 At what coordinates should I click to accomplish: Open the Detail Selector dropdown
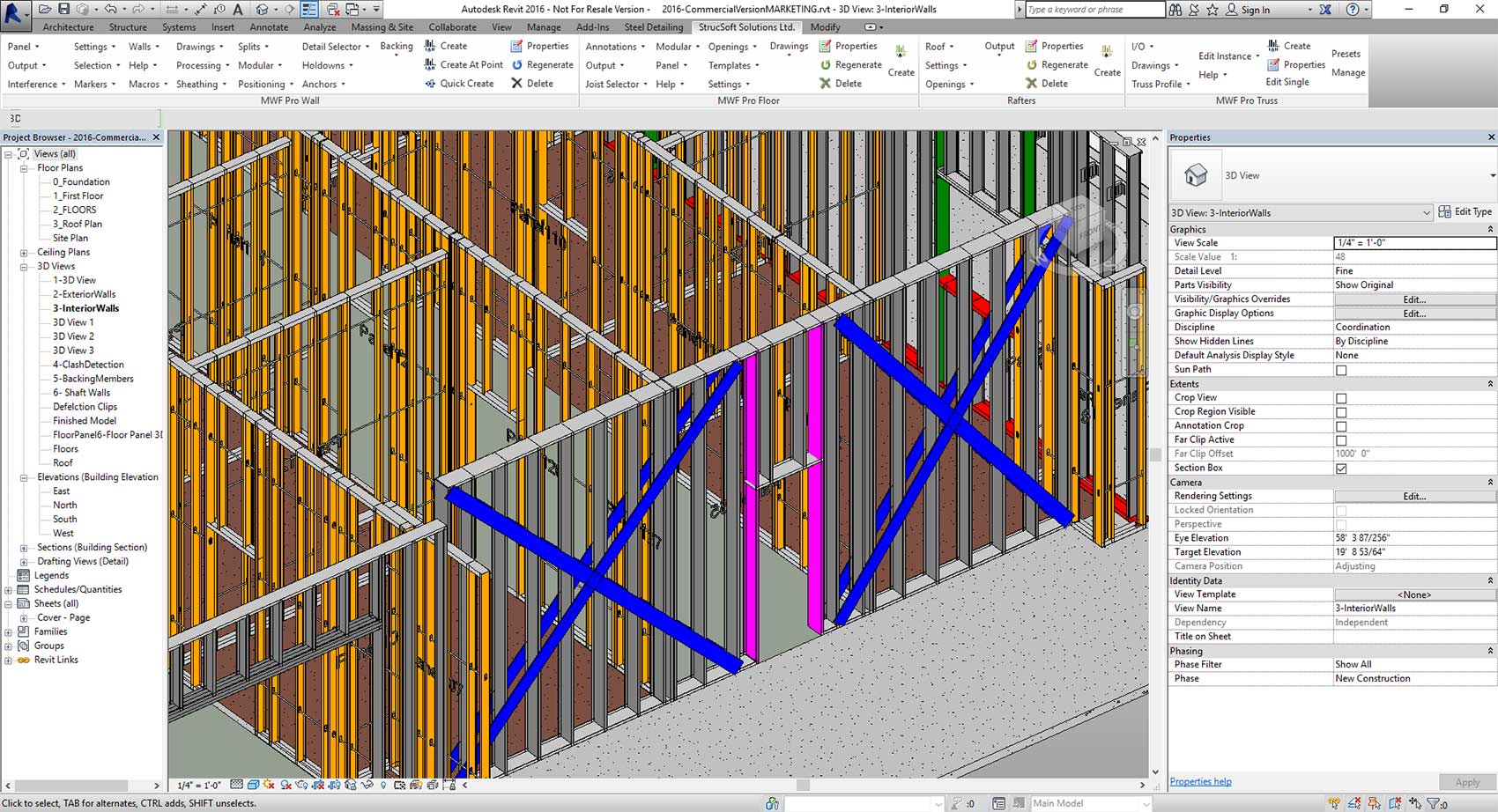tap(336, 47)
